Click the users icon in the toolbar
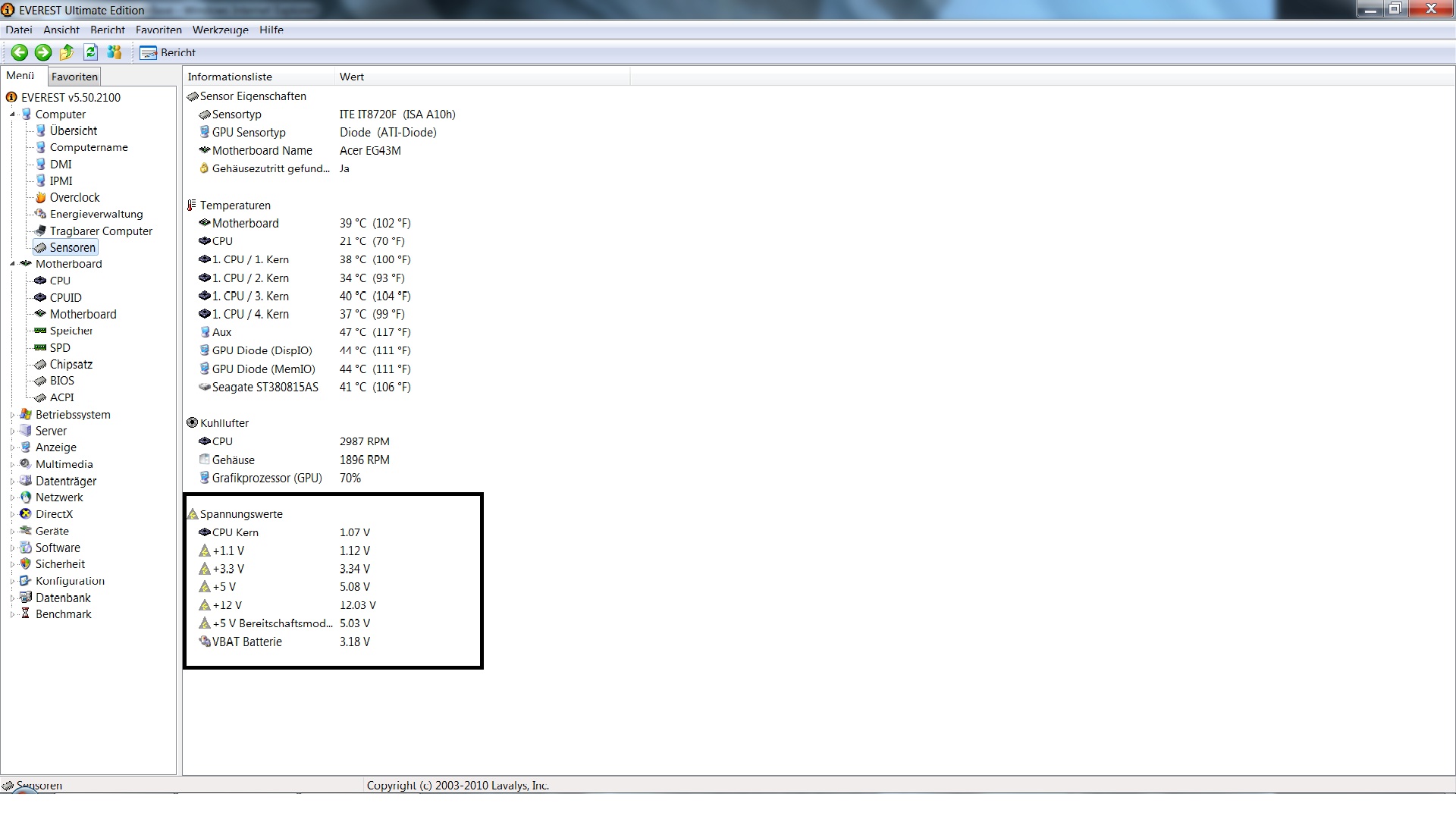The height and width of the screenshot is (819, 1456). click(x=115, y=52)
